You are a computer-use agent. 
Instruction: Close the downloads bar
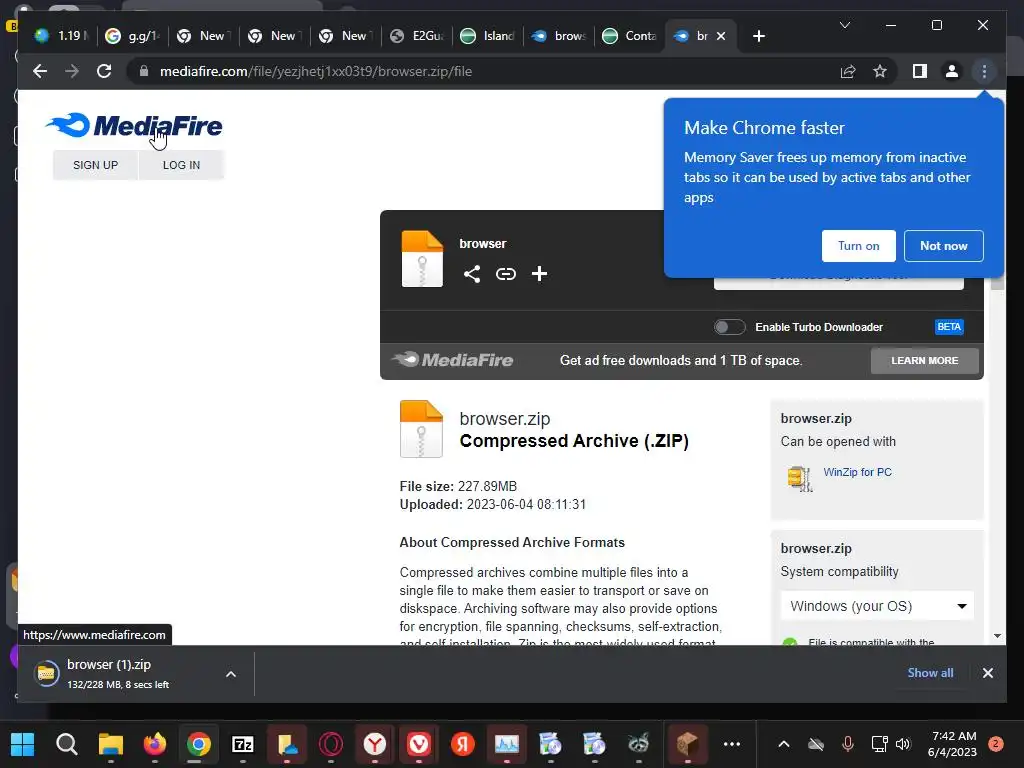click(988, 673)
